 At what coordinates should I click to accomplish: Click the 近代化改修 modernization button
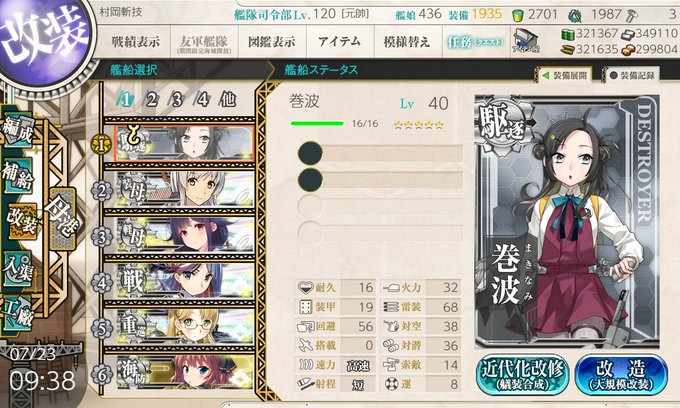click(523, 374)
